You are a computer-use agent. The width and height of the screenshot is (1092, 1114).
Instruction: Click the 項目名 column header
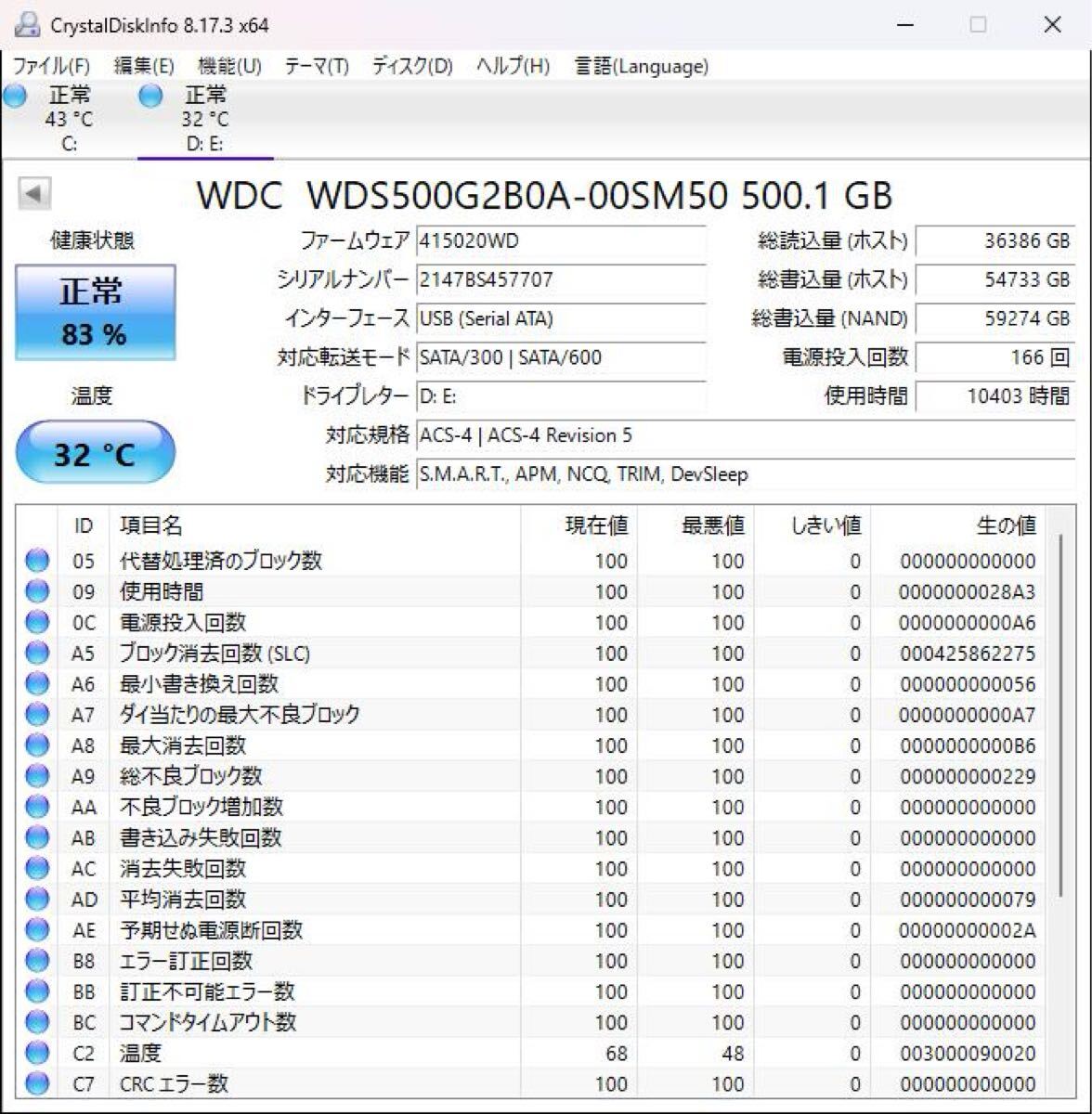pyautogui.click(x=315, y=525)
